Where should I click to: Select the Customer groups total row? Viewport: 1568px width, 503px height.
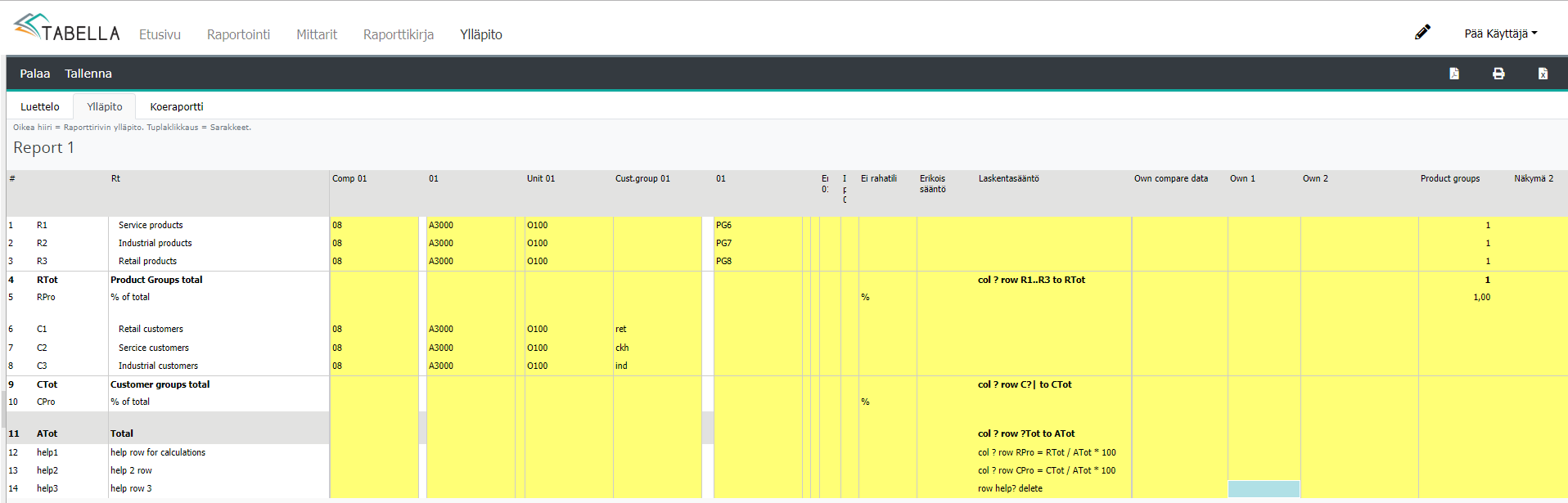point(160,384)
